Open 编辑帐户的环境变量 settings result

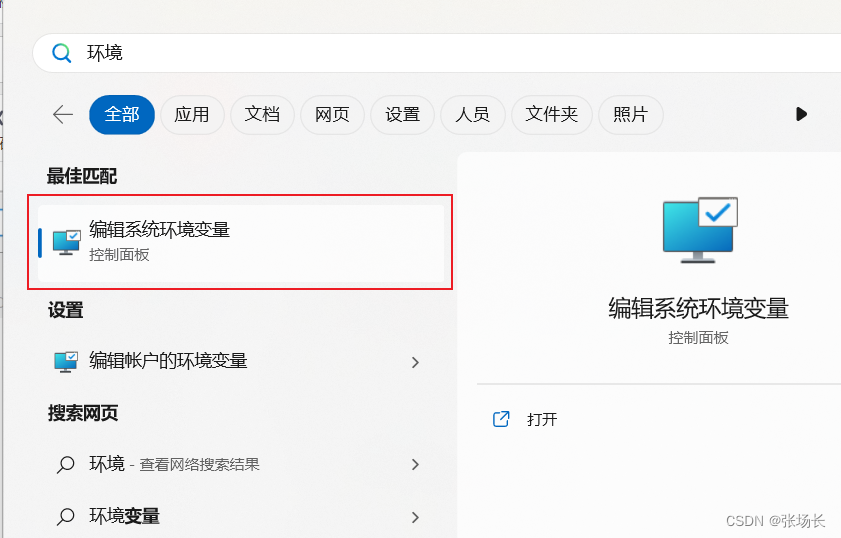coord(240,361)
